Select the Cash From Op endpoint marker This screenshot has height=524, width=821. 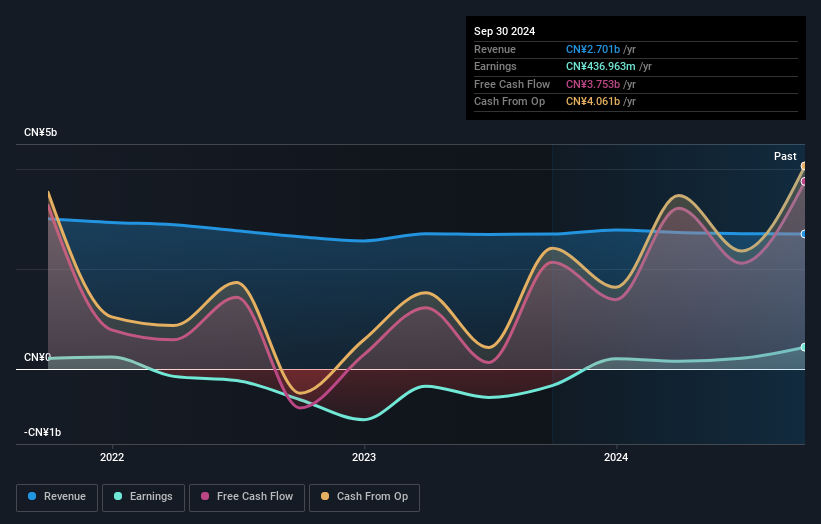[x=804, y=166]
